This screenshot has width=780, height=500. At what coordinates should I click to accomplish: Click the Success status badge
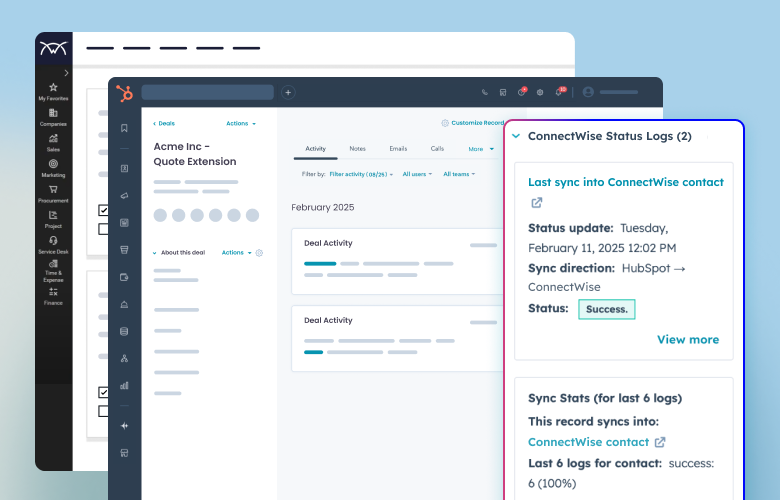click(x=606, y=309)
